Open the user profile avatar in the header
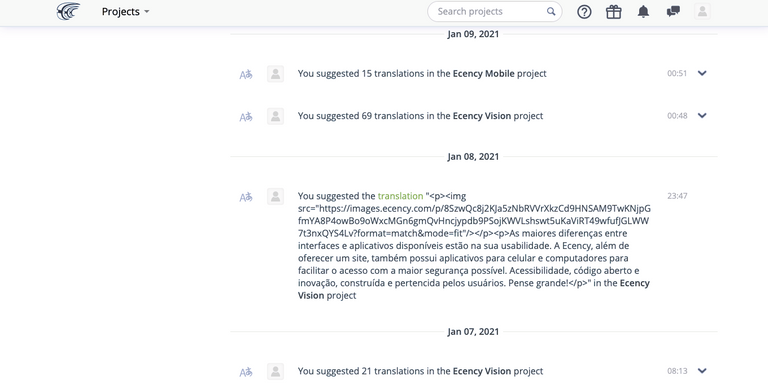The height and width of the screenshot is (385, 768). 702,11
